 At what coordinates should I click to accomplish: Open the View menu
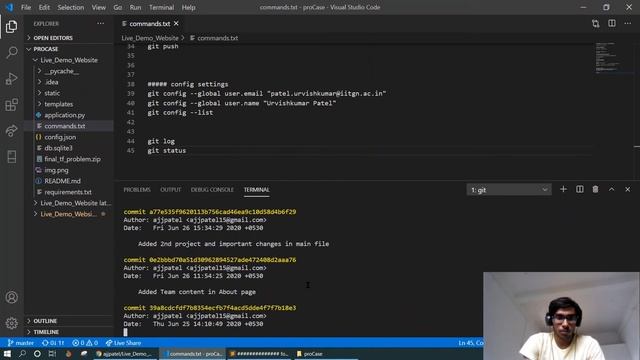98,7
